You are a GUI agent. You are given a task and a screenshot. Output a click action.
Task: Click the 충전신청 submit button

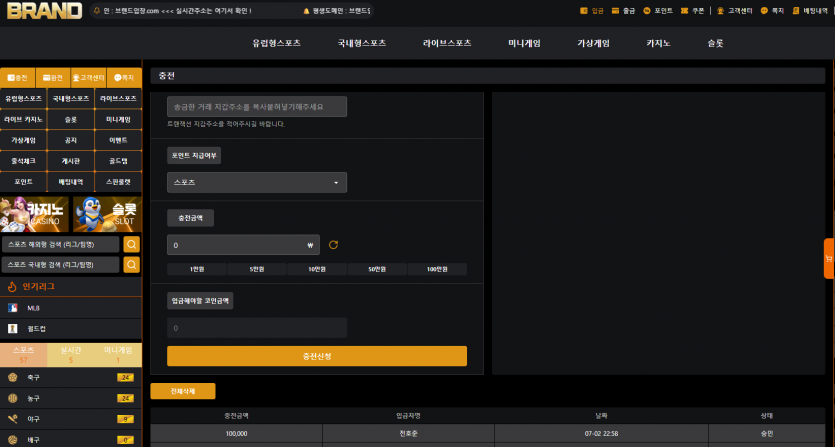(317, 356)
